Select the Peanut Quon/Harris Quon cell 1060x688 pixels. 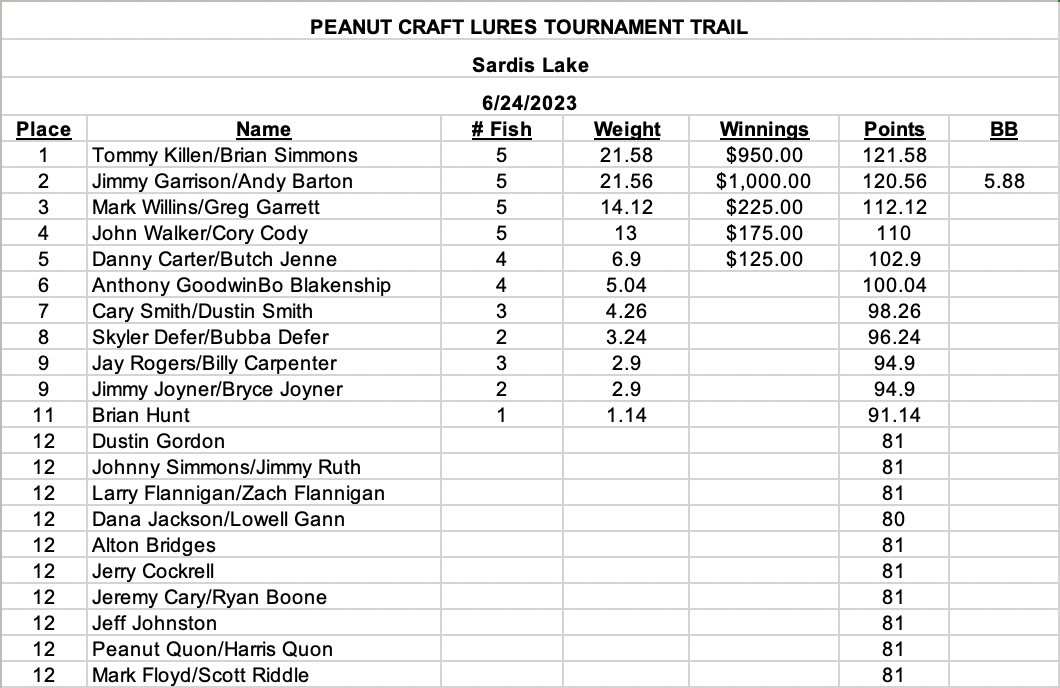pos(264,649)
